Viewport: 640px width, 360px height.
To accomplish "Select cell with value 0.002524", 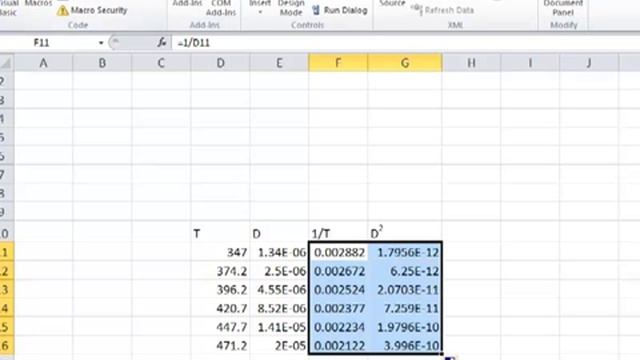I will [338, 289].
